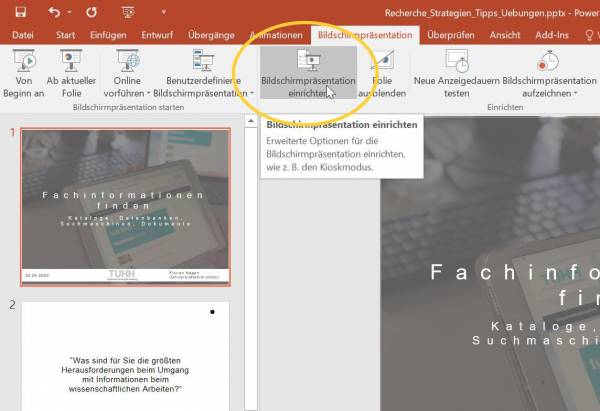This screenshot has width=600, height=411.
Task: Click the Save icon in quick access toolbar
Action: click(x=21, y=12)
